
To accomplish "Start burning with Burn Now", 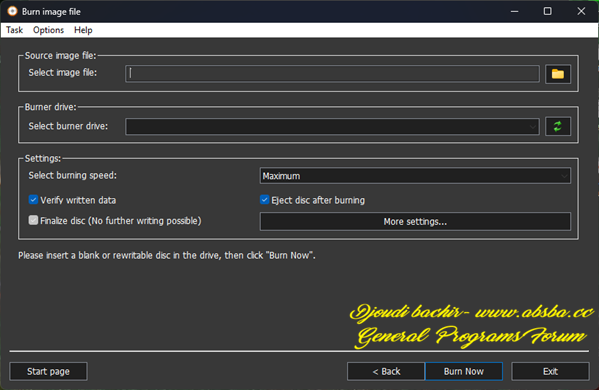I will click(x=464, y=371).
